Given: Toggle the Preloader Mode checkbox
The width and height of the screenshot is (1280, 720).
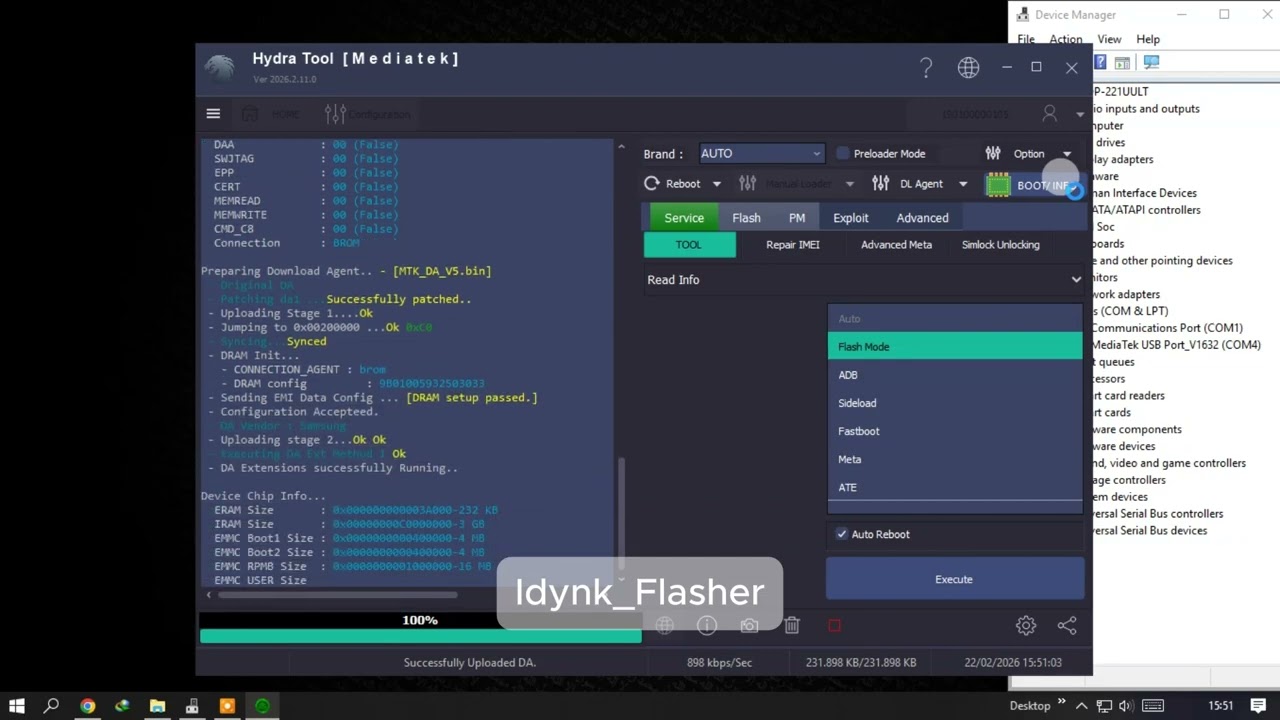Looking at the screenshot, I should (x=843, y=154).
